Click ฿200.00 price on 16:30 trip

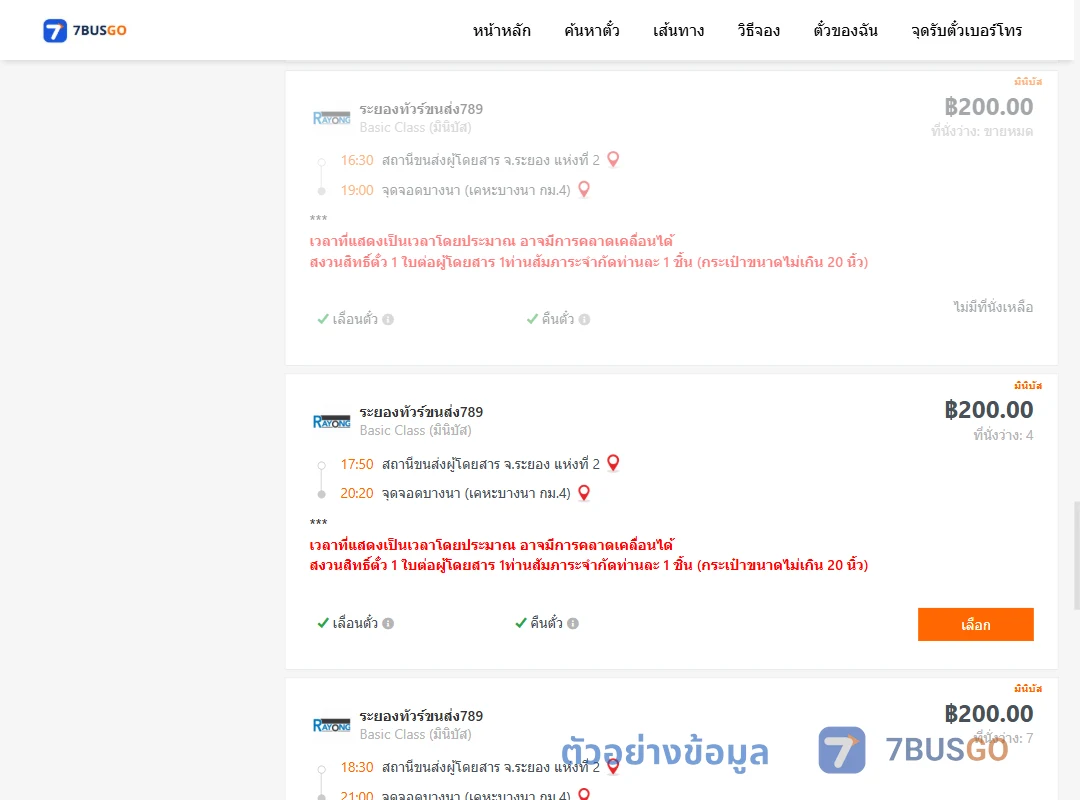click(989, 107)
